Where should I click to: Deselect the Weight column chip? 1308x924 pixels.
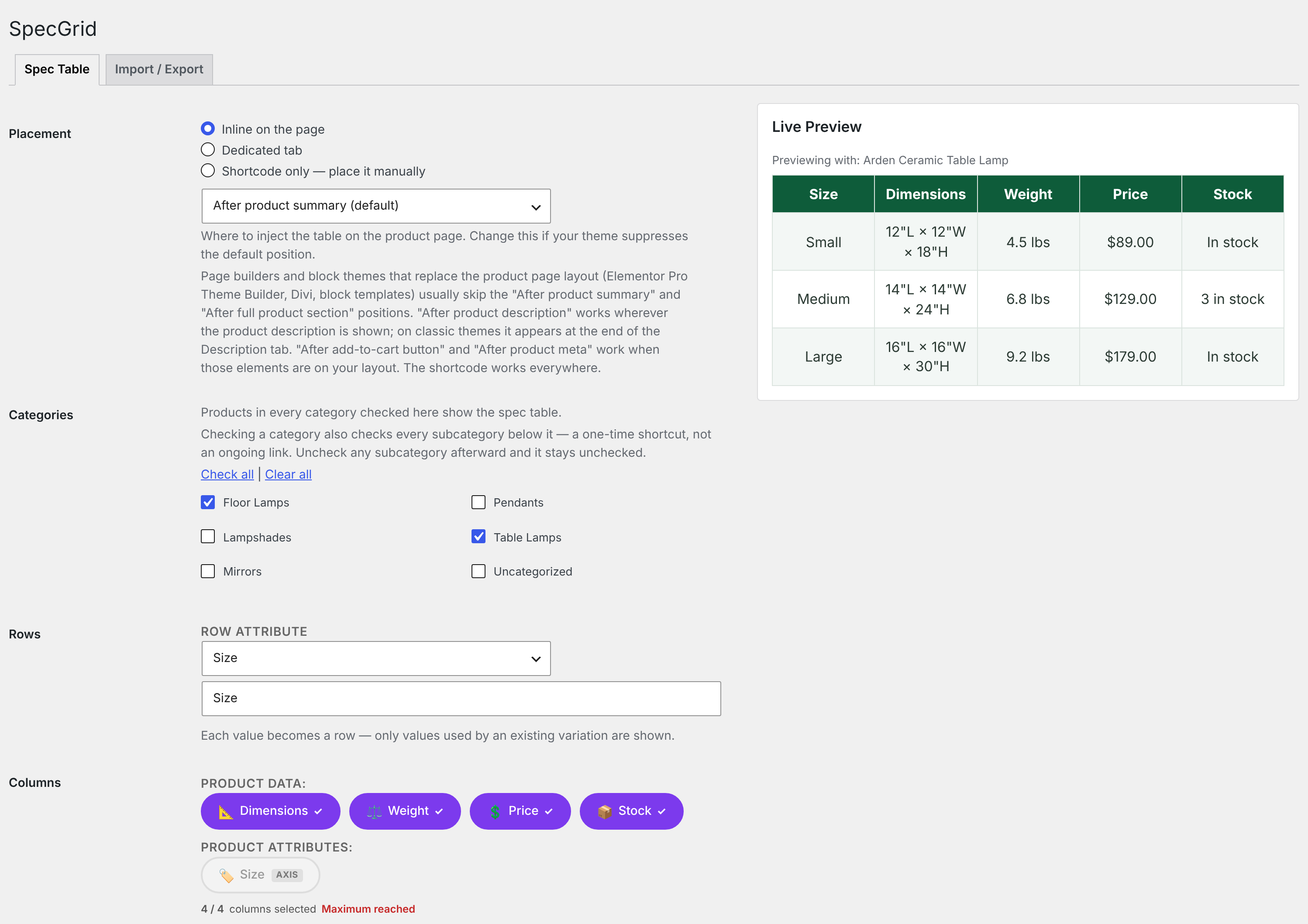pos(405,811)
